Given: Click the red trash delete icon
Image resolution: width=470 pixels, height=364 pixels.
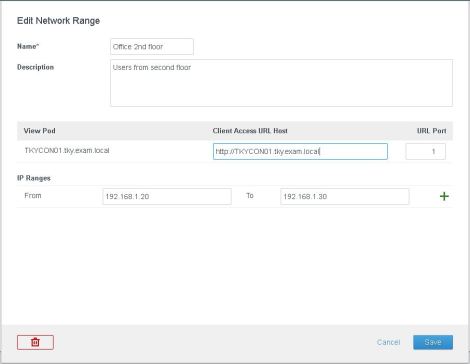Looking at the screenshot, I should tap(35, 342).
